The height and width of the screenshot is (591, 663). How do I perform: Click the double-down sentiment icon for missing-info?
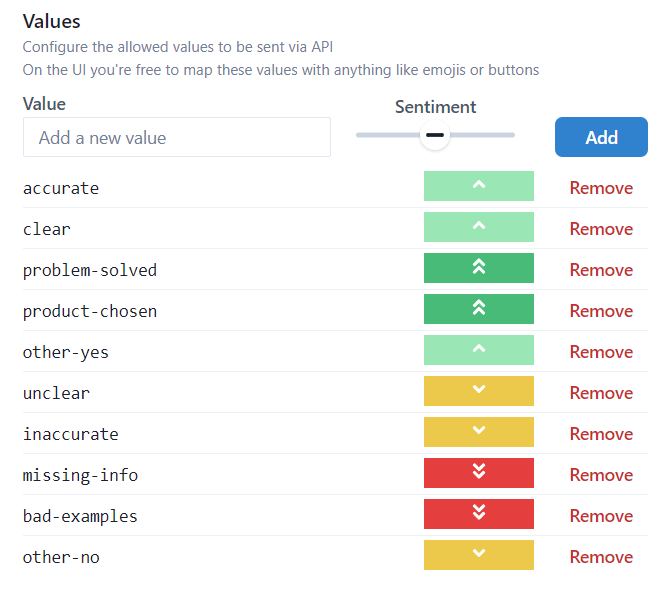point(478,474)
